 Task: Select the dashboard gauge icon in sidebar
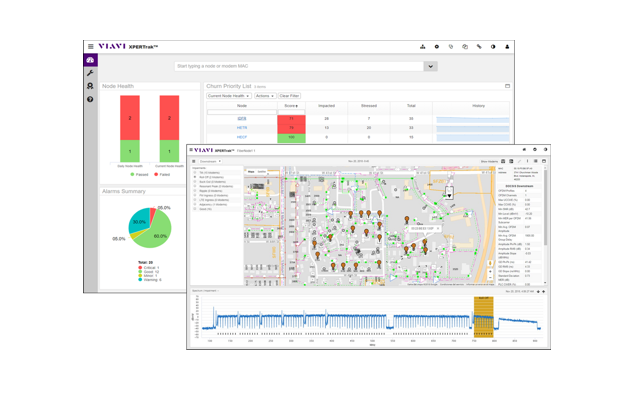coord(90,60)
